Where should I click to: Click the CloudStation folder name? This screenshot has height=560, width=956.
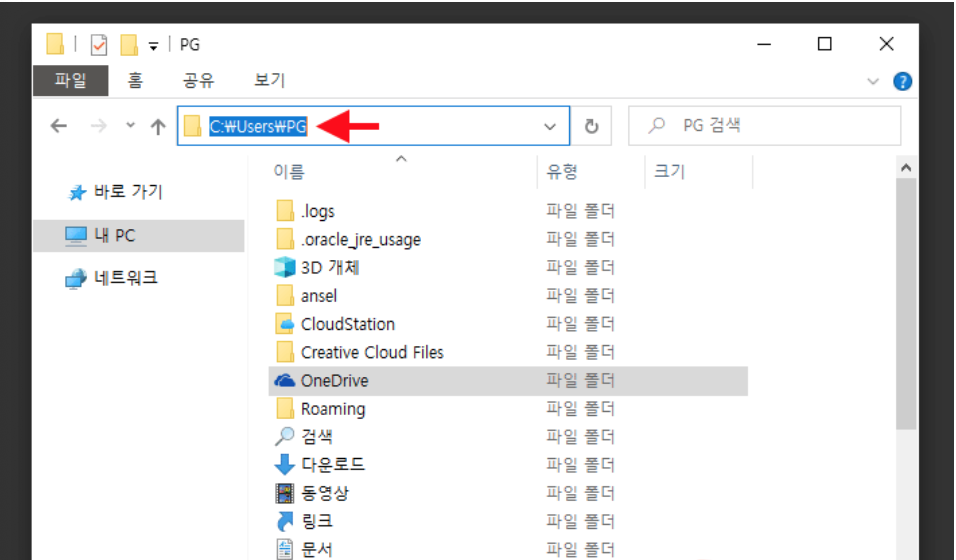click(x=348, y=324)
